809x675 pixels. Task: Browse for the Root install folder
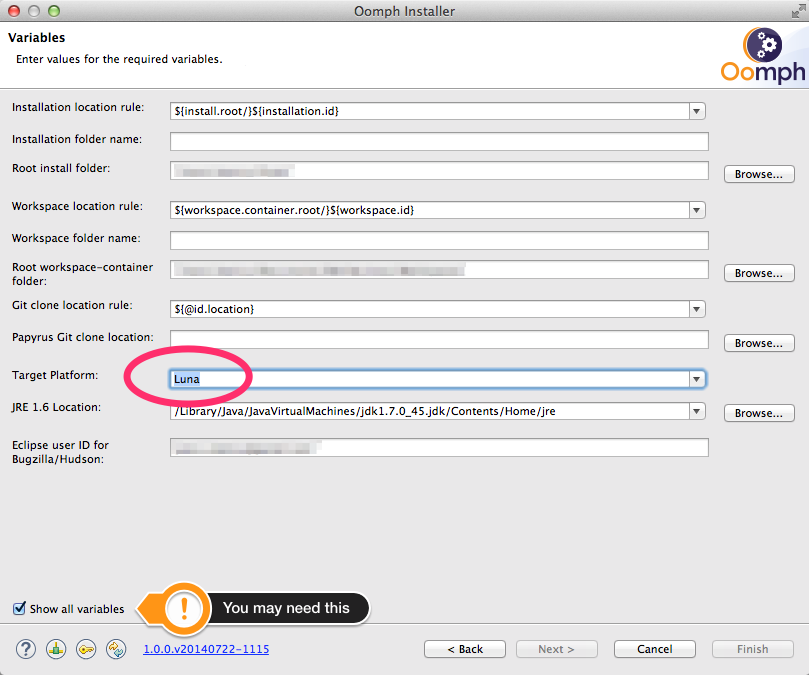(x=759, y=174)
